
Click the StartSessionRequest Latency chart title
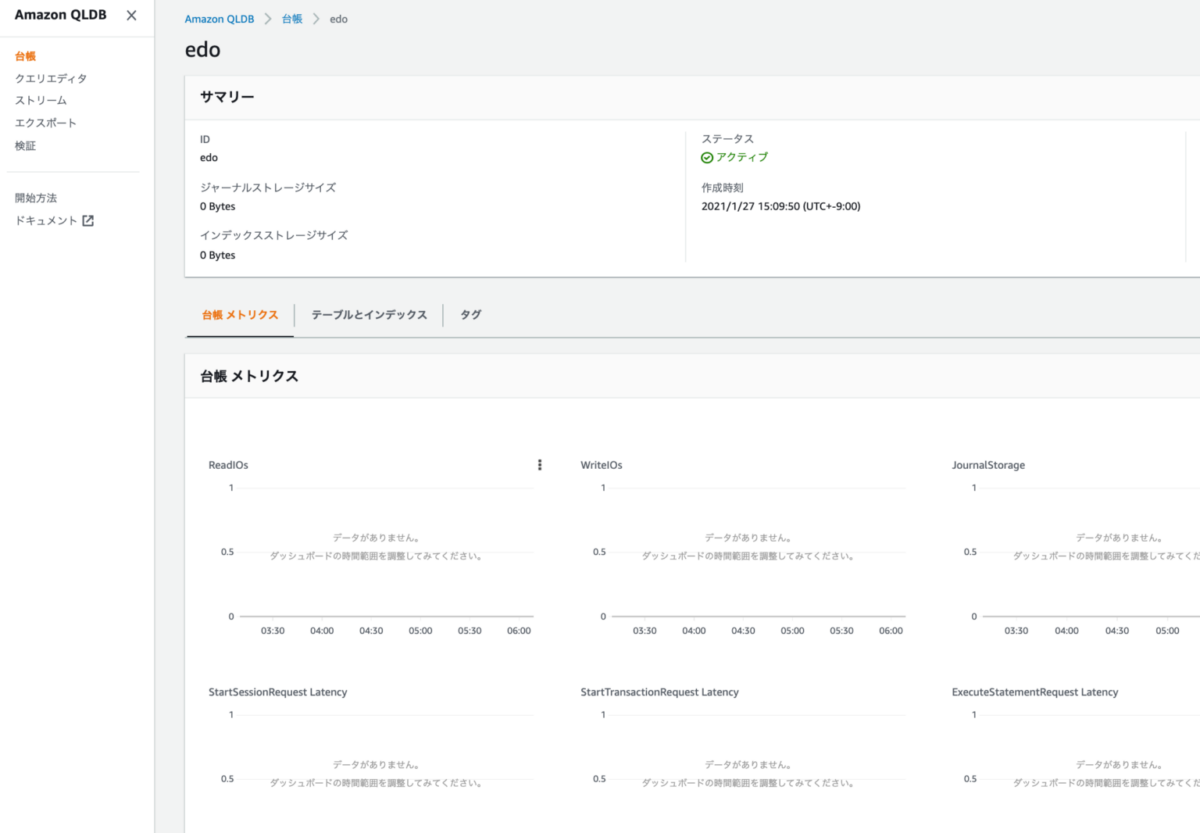[x=278, y=692]
